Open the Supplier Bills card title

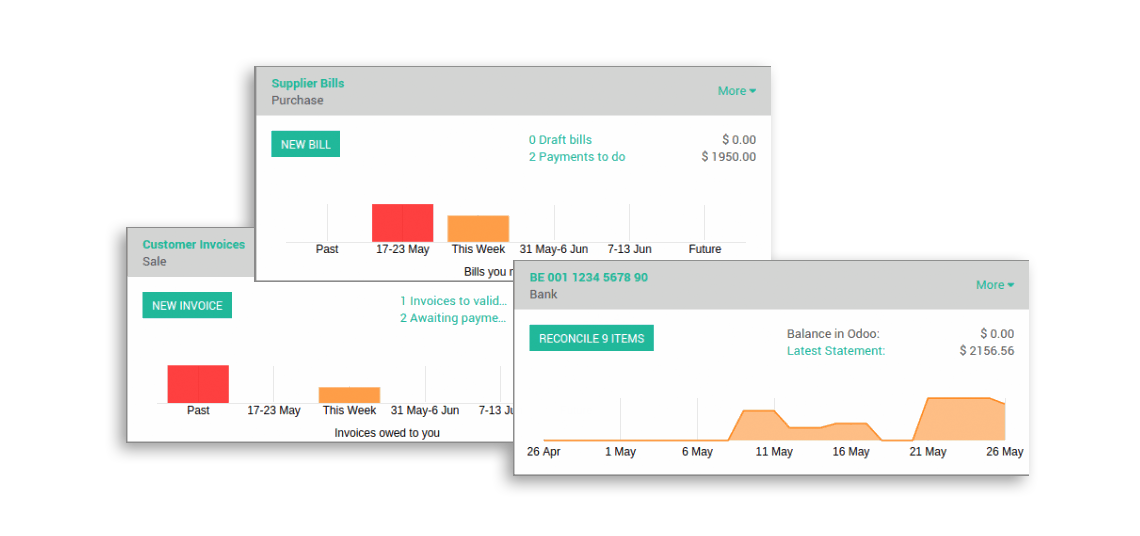coord(307,83)
